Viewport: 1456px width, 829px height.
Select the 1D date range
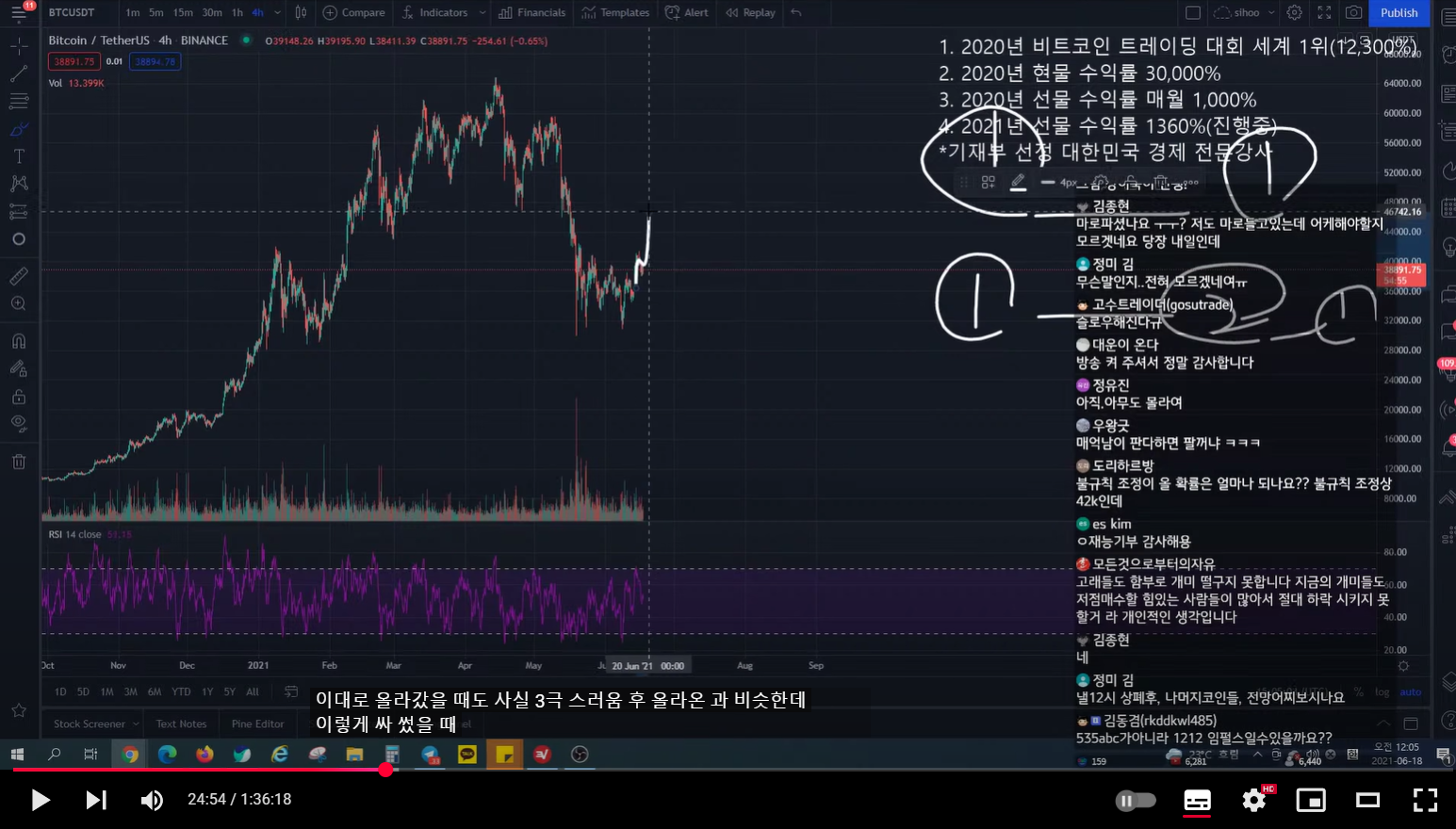pyautogui.click(x=60, y=691)
